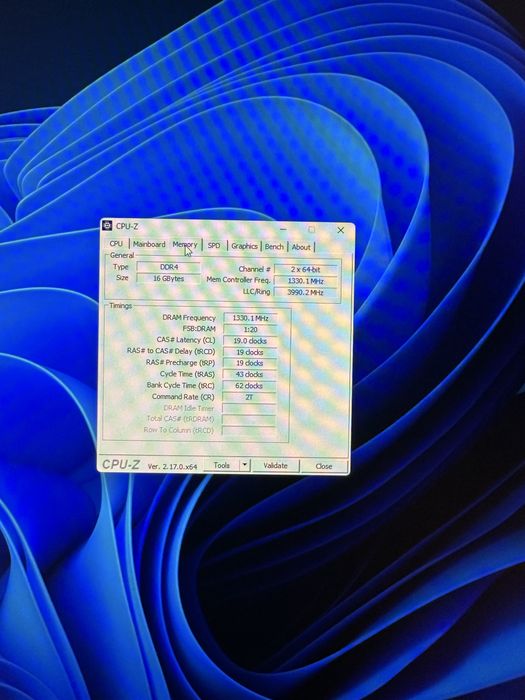Click the Channel # label
The width and height of the screenshot is (525, 700).
click(x=254, y=269)
